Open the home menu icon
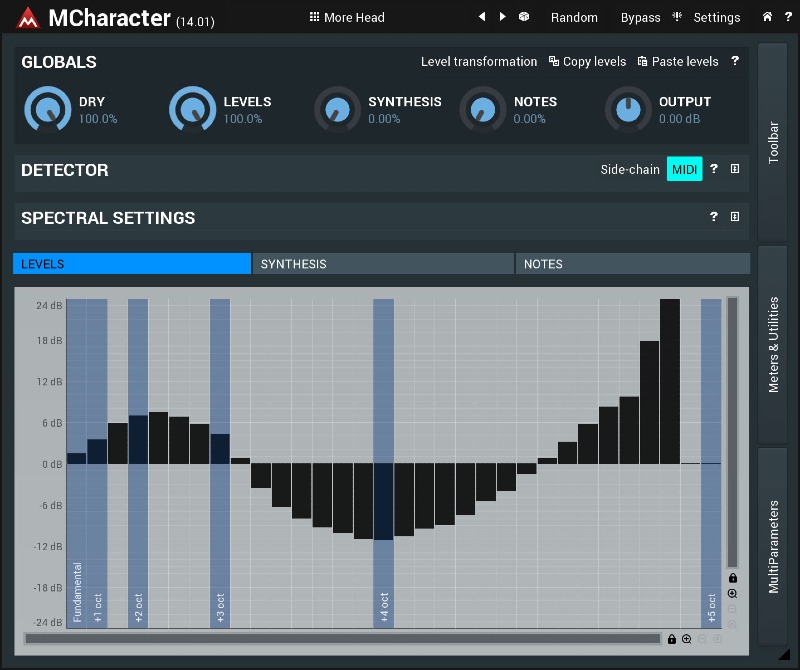Viewport: 800px width, 670px height. coord(767,17)
